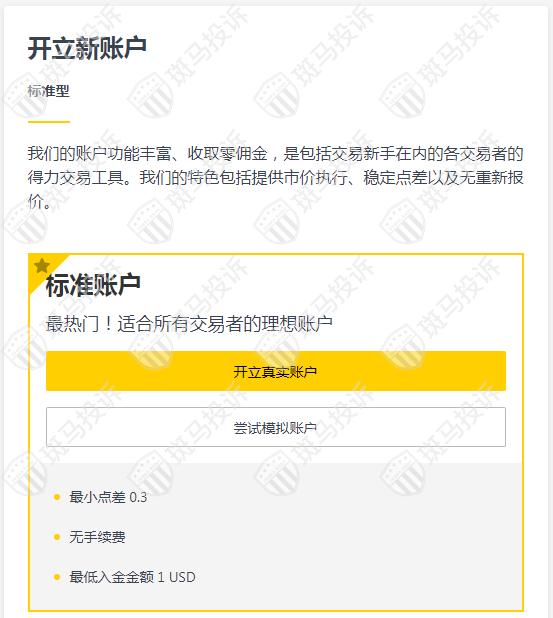The image size is (553, 618).
Task: Click the yellow bullet beside 最低入金金额
Action: pos(57,577)
